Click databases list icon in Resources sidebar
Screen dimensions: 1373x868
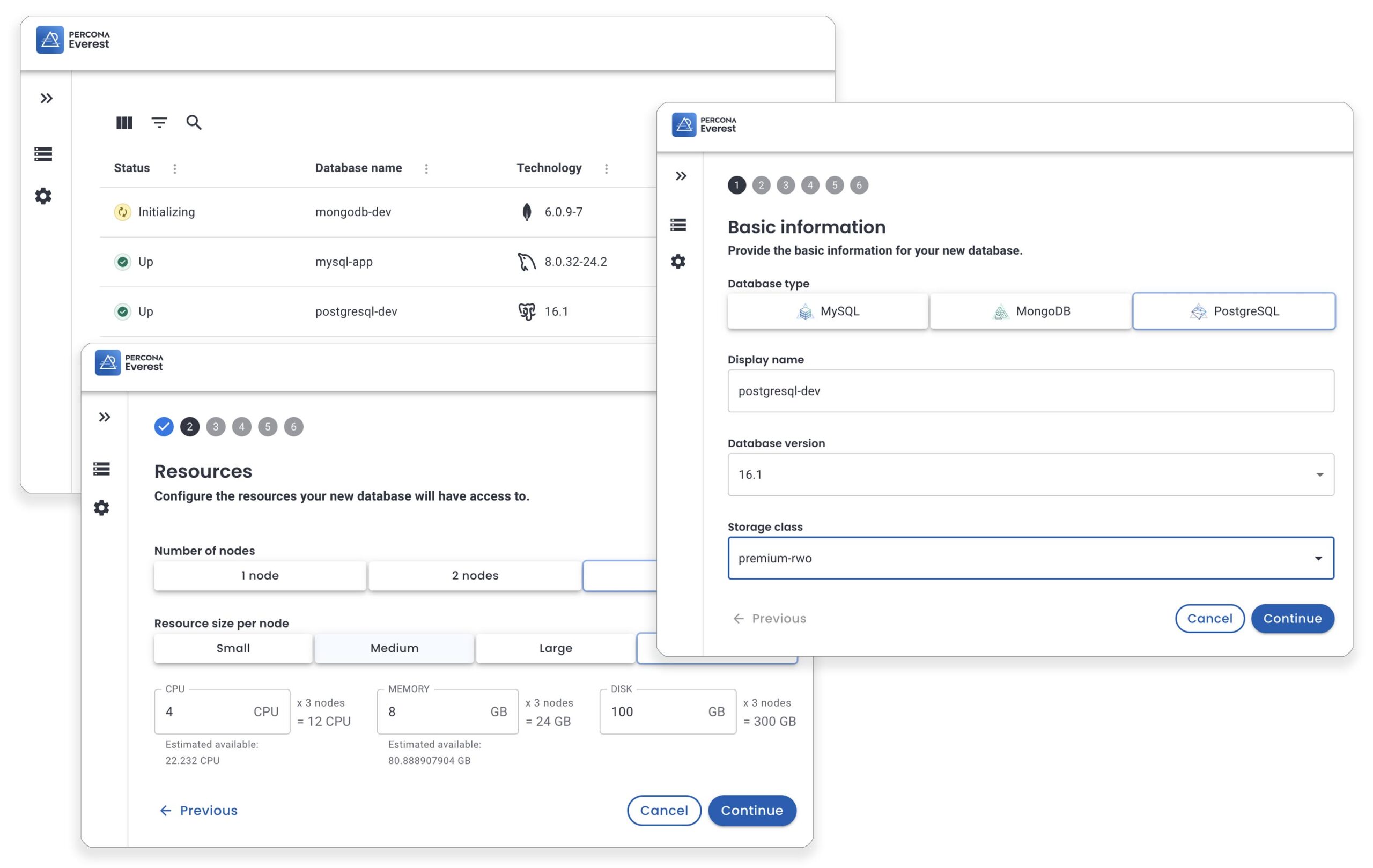(x=101, y=469)
